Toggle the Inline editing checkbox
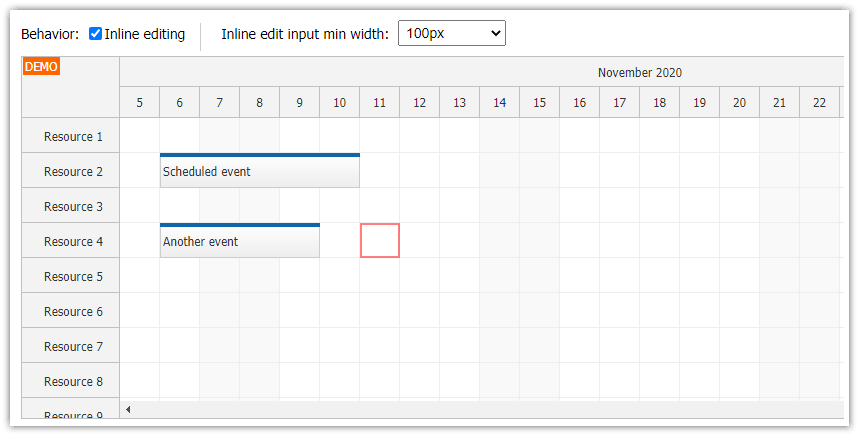859x436 pixels. pyautogui.click(x=96, y=34)
